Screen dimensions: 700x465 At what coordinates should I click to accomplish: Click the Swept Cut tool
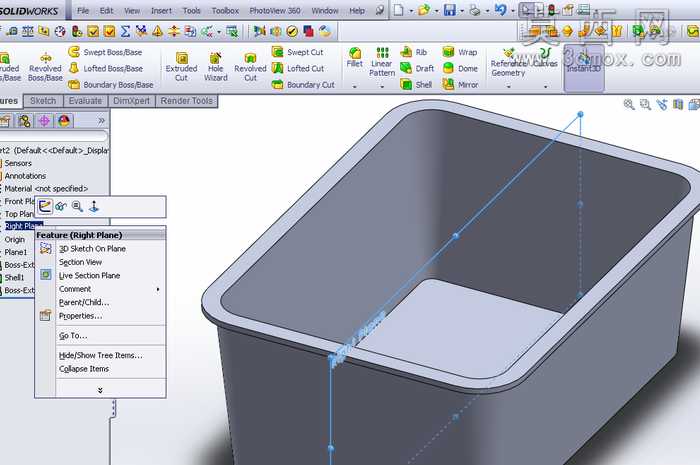pos(297,52)
